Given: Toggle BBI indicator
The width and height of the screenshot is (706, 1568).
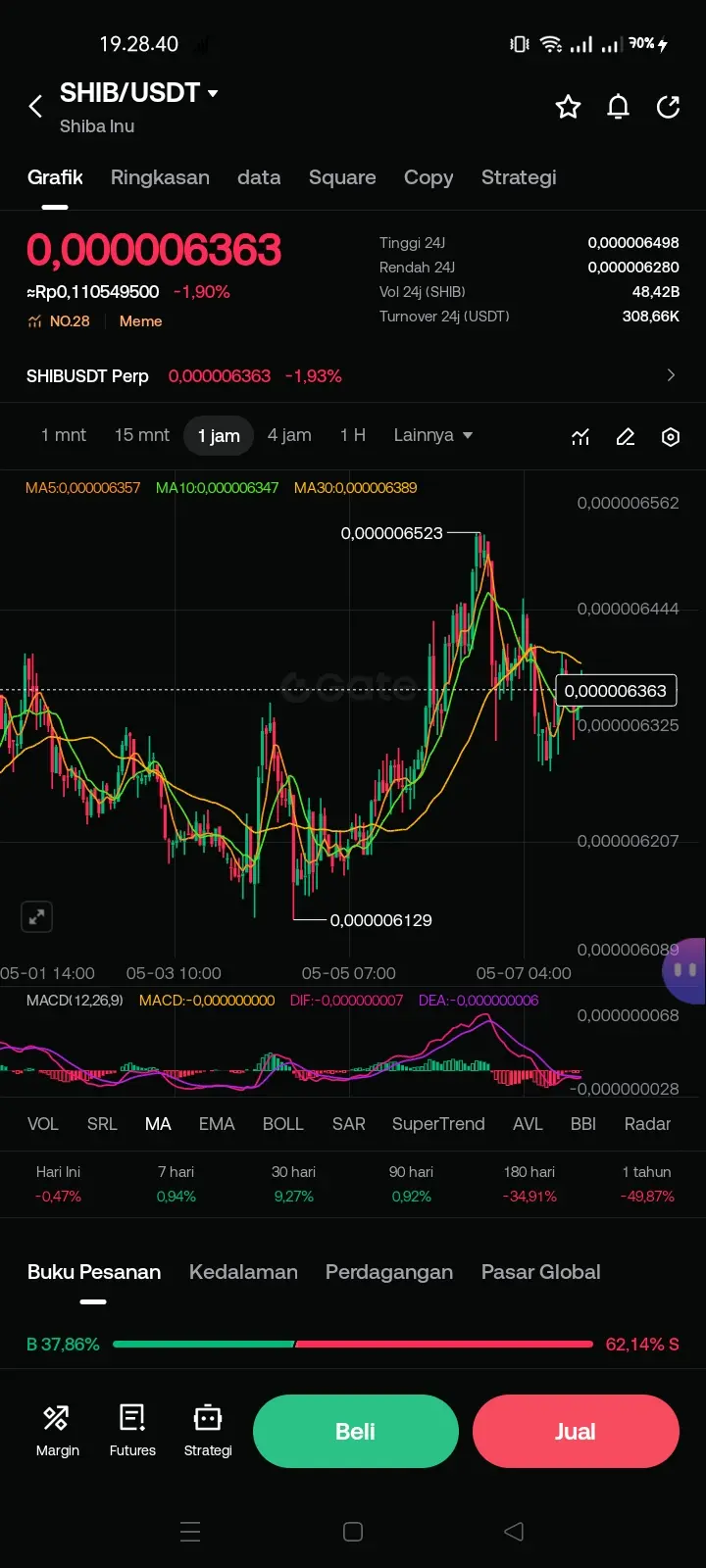Looking at the screenshot, I should pos(583,1124).
